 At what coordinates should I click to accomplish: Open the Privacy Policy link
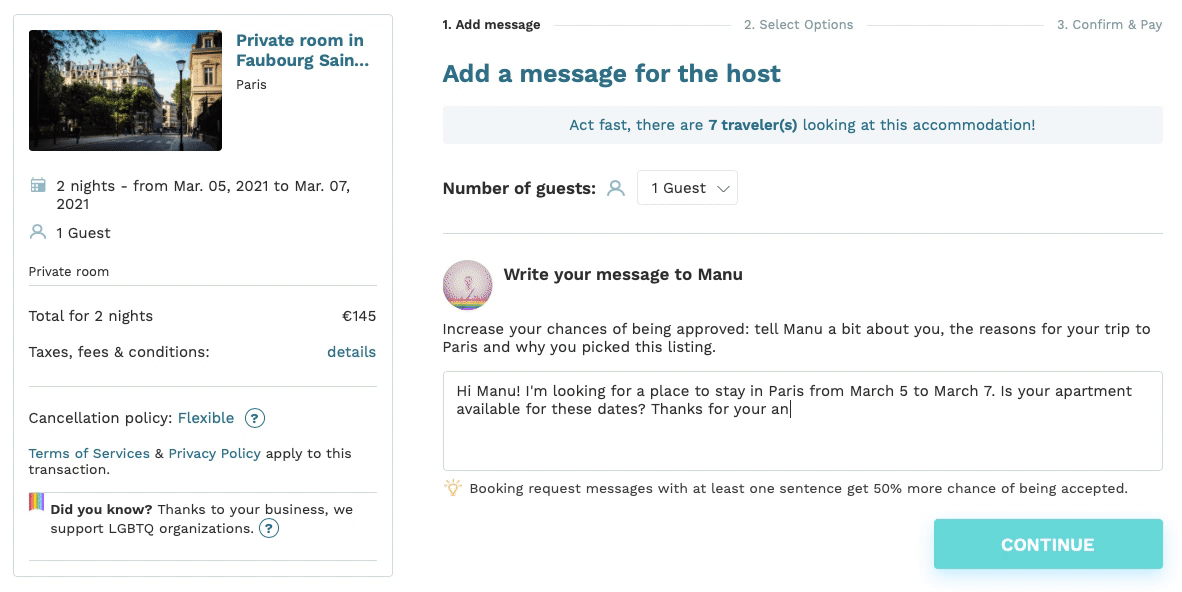pos(214,453)
